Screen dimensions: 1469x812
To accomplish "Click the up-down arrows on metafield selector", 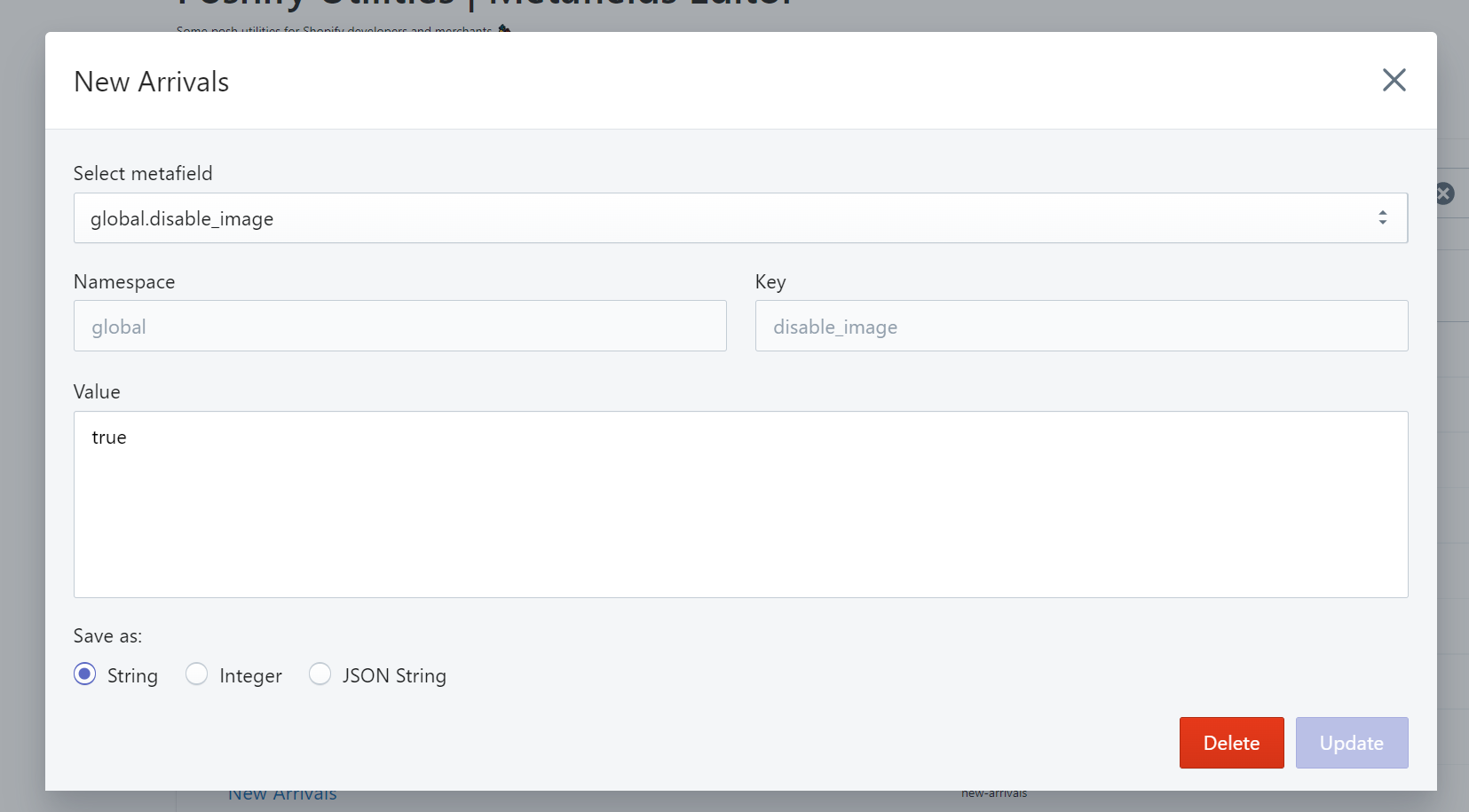I will click(x=1382, y=218).
